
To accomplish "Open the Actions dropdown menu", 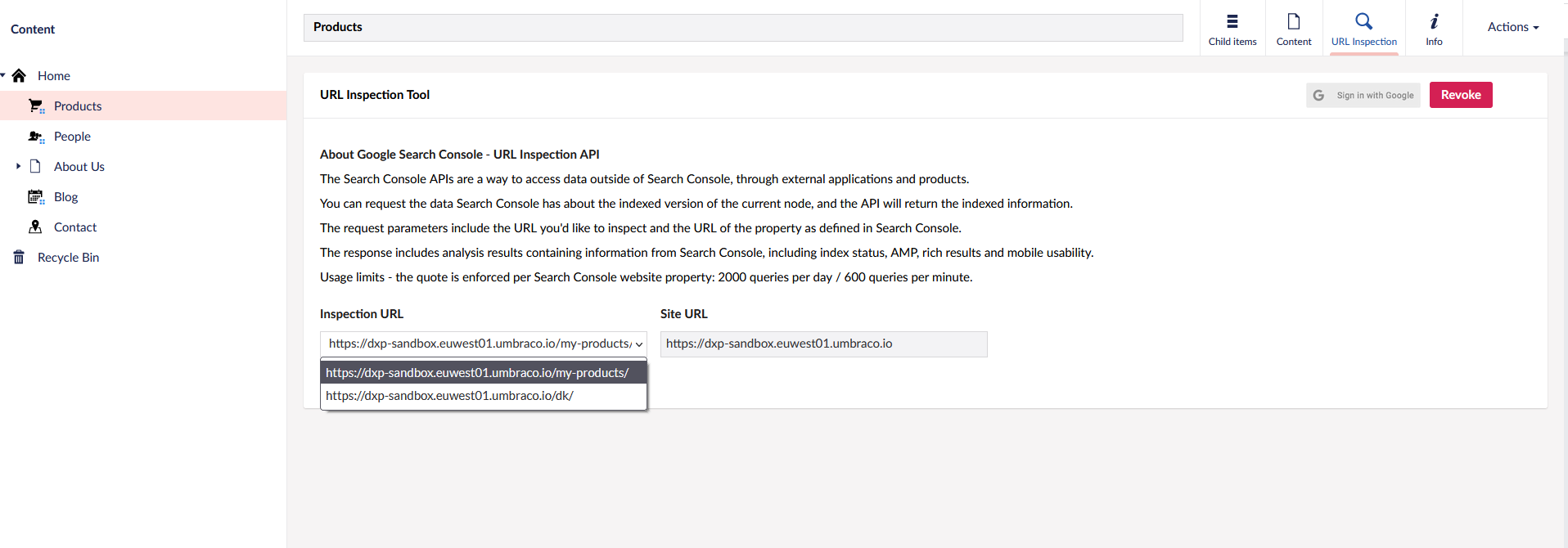I will tap(1513, 27).
